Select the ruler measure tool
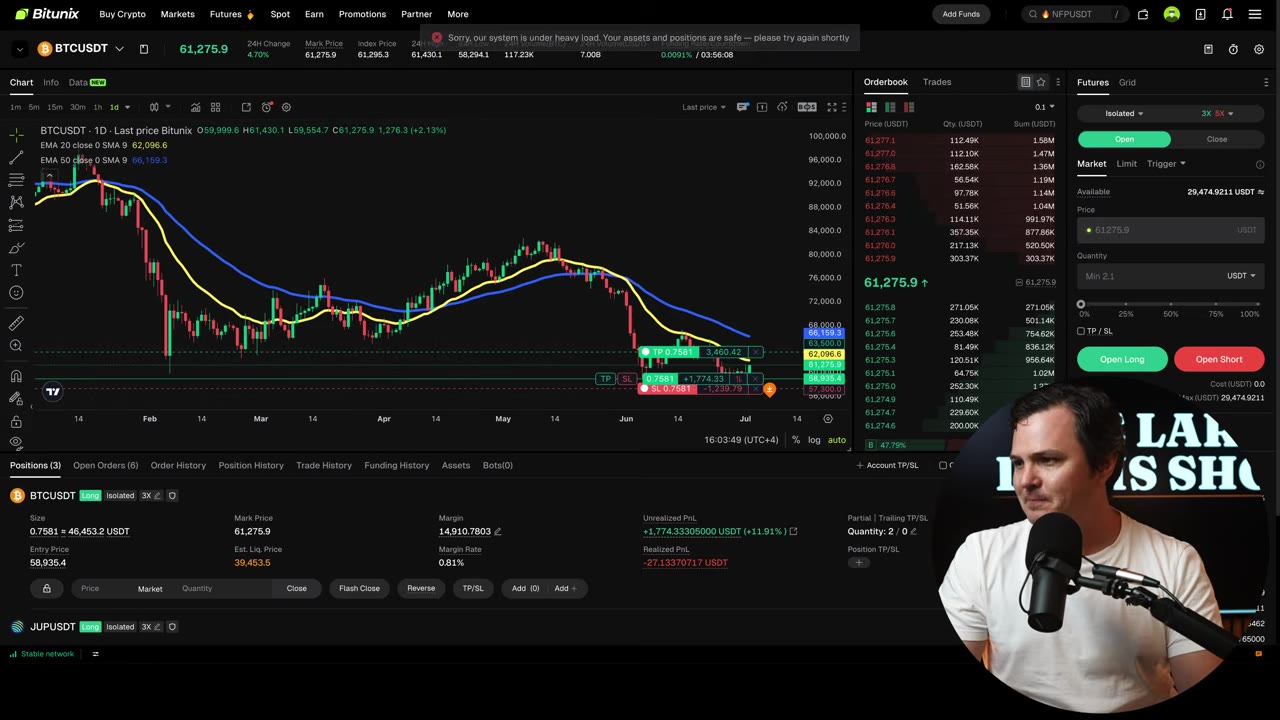The image size is (1280, 720). [x=16, y=323]
